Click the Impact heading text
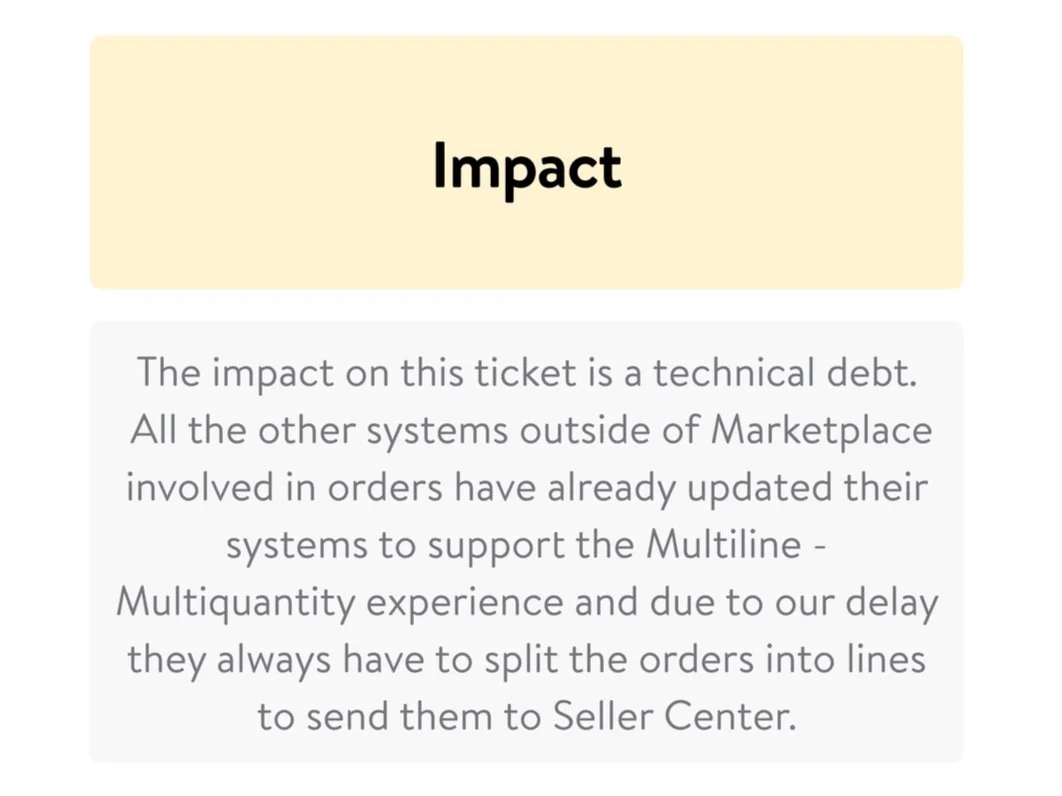This screenshot has width=1062, height=796. (x=527, y=167)
